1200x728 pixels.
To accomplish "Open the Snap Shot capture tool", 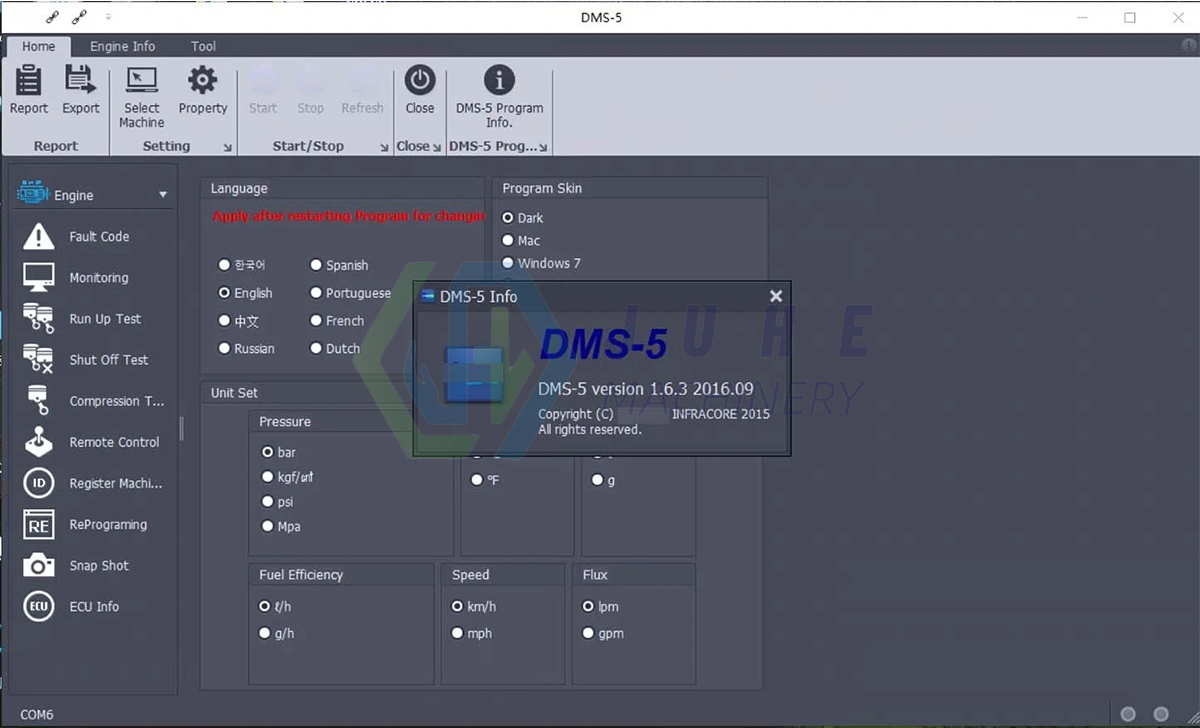I will pos(99,565).
